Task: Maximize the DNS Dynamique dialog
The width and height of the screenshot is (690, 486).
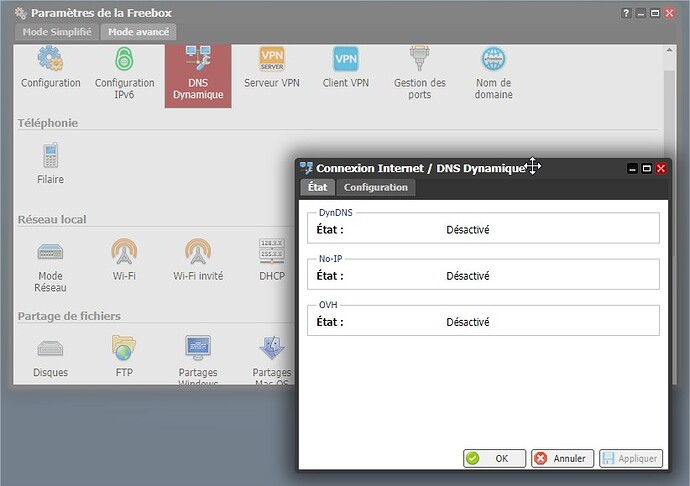Action: (x=646, y=169)
